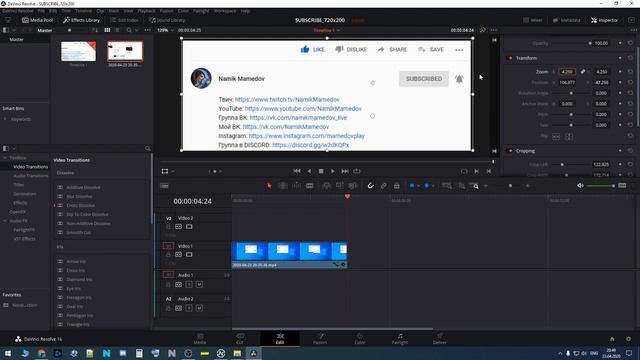
Task: Switch to the Color page tab
Action: pyautogui.click(x=360, y=338)
